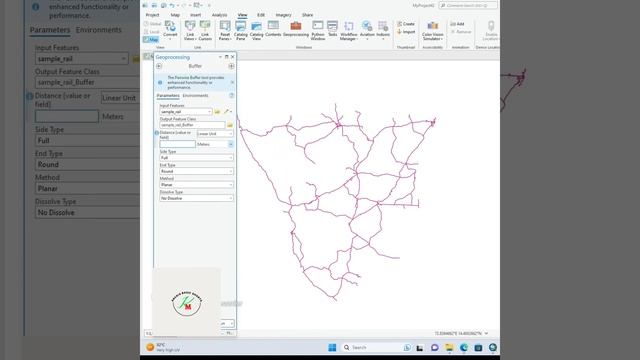Click the Output Feature Class text field

coord(192,125)
